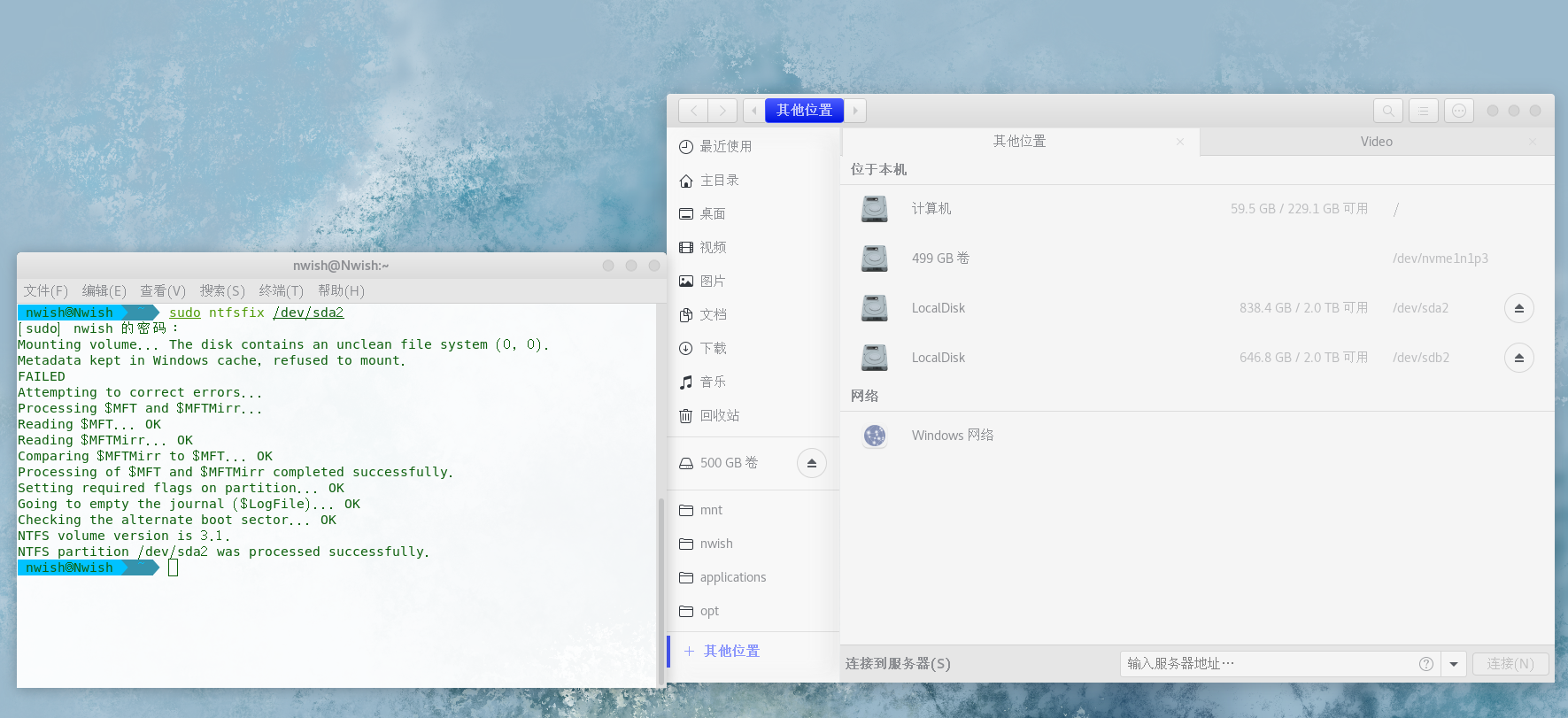Click the search icon in file manager
1568x718 pixels.
[1387, 111]
